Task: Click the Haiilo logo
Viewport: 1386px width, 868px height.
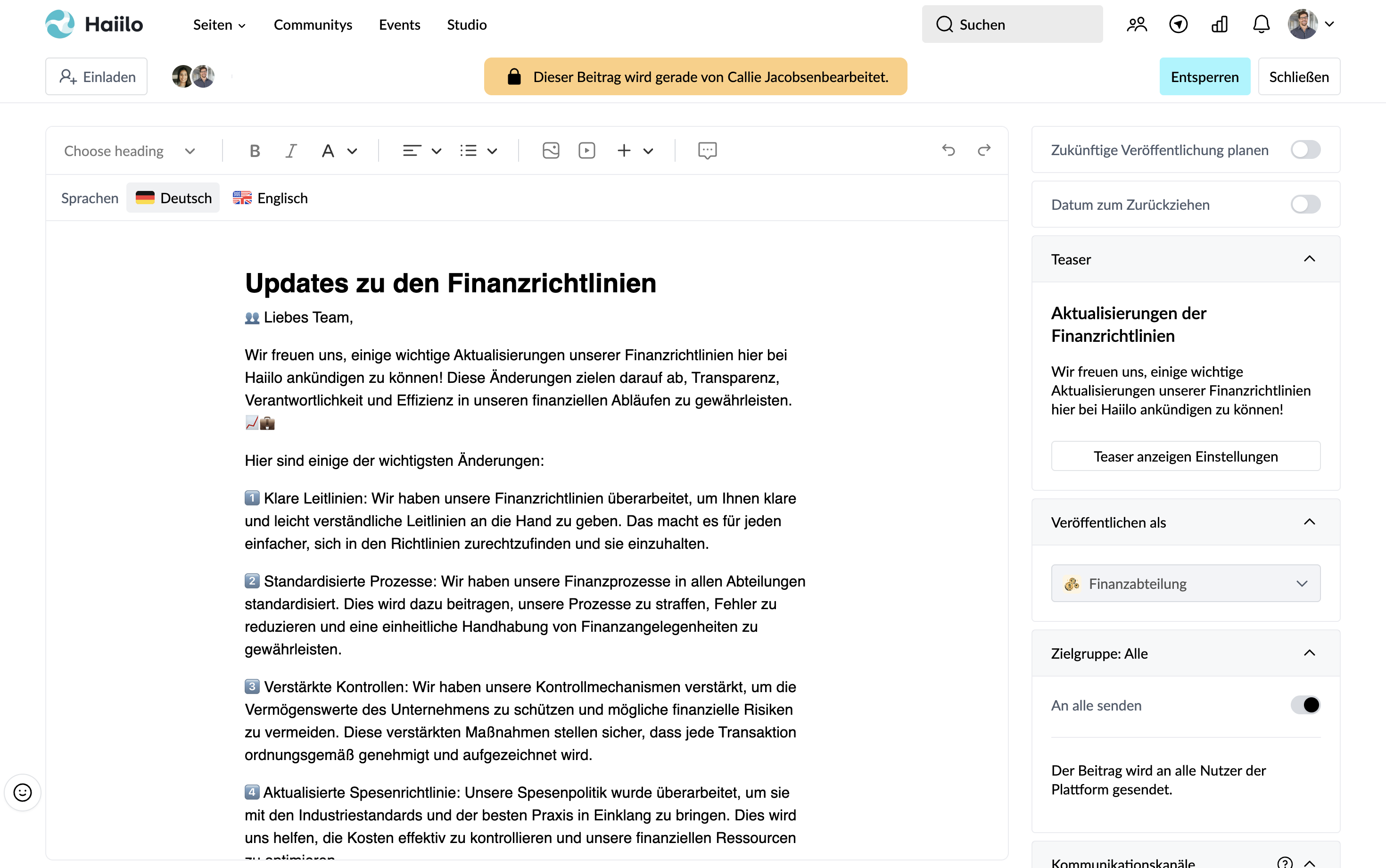Action: [94, 24]
